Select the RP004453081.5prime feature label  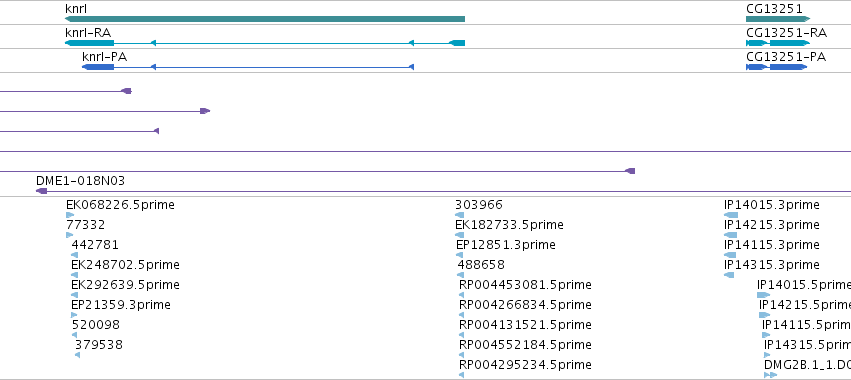point(525,285)
